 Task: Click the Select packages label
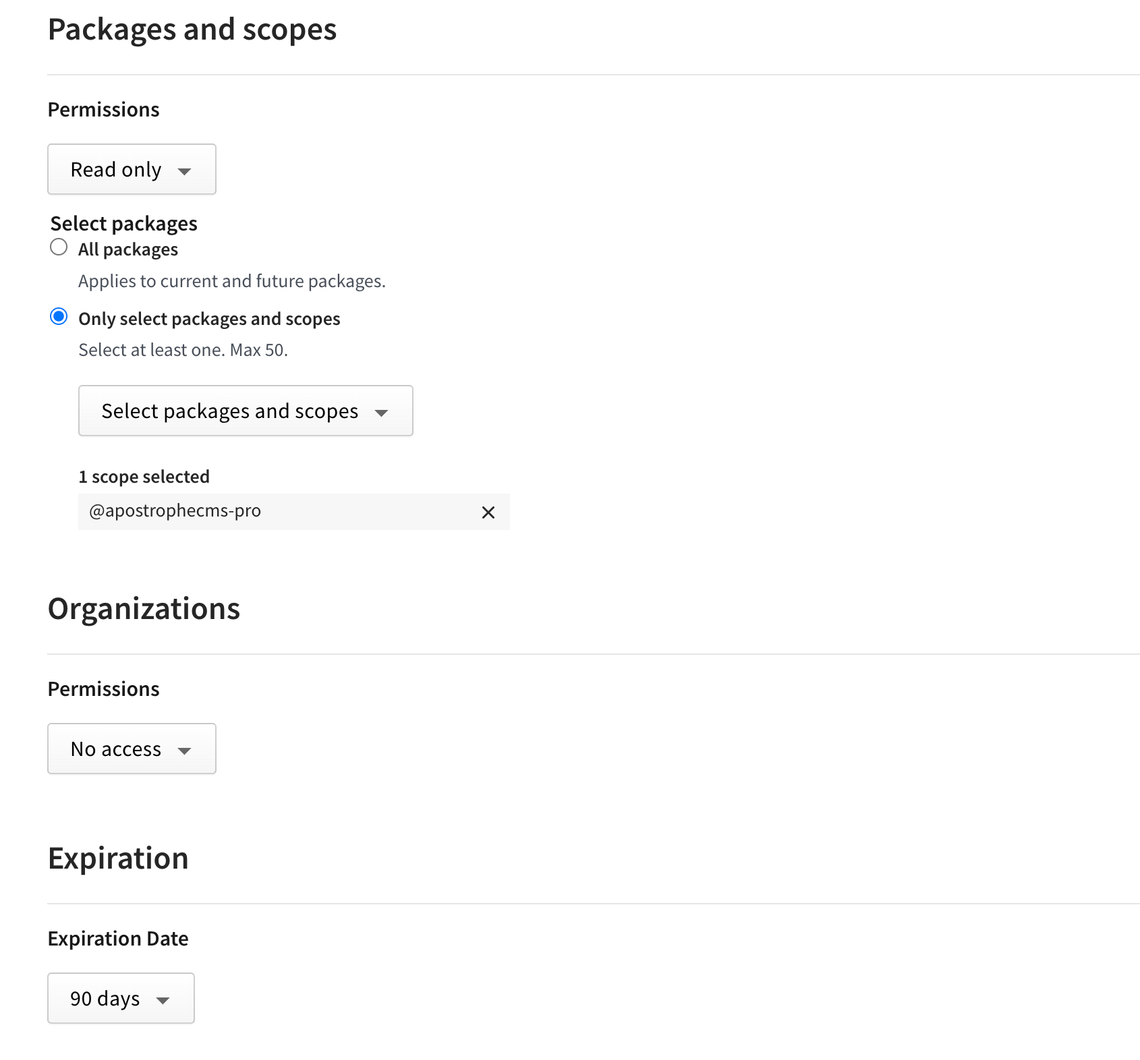pyautogui.click(x=123, y=223)
